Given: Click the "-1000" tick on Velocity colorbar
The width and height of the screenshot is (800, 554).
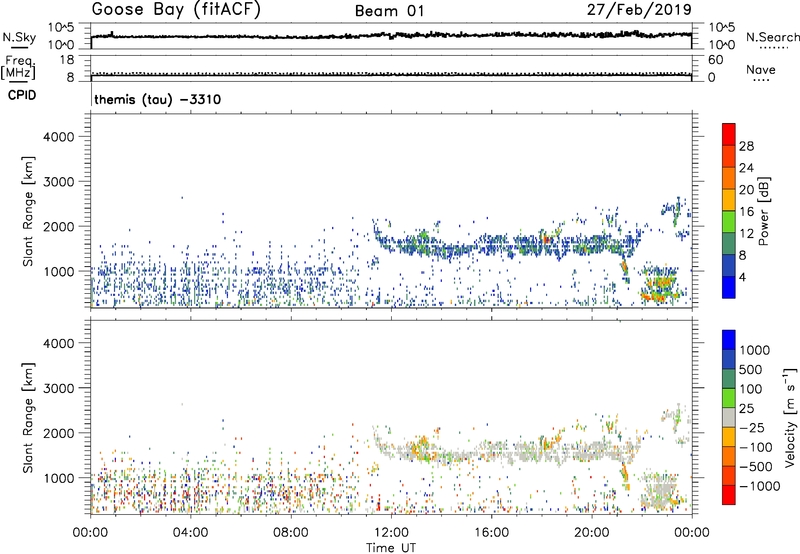Looking at the screenshot, I should click(760, 486).
